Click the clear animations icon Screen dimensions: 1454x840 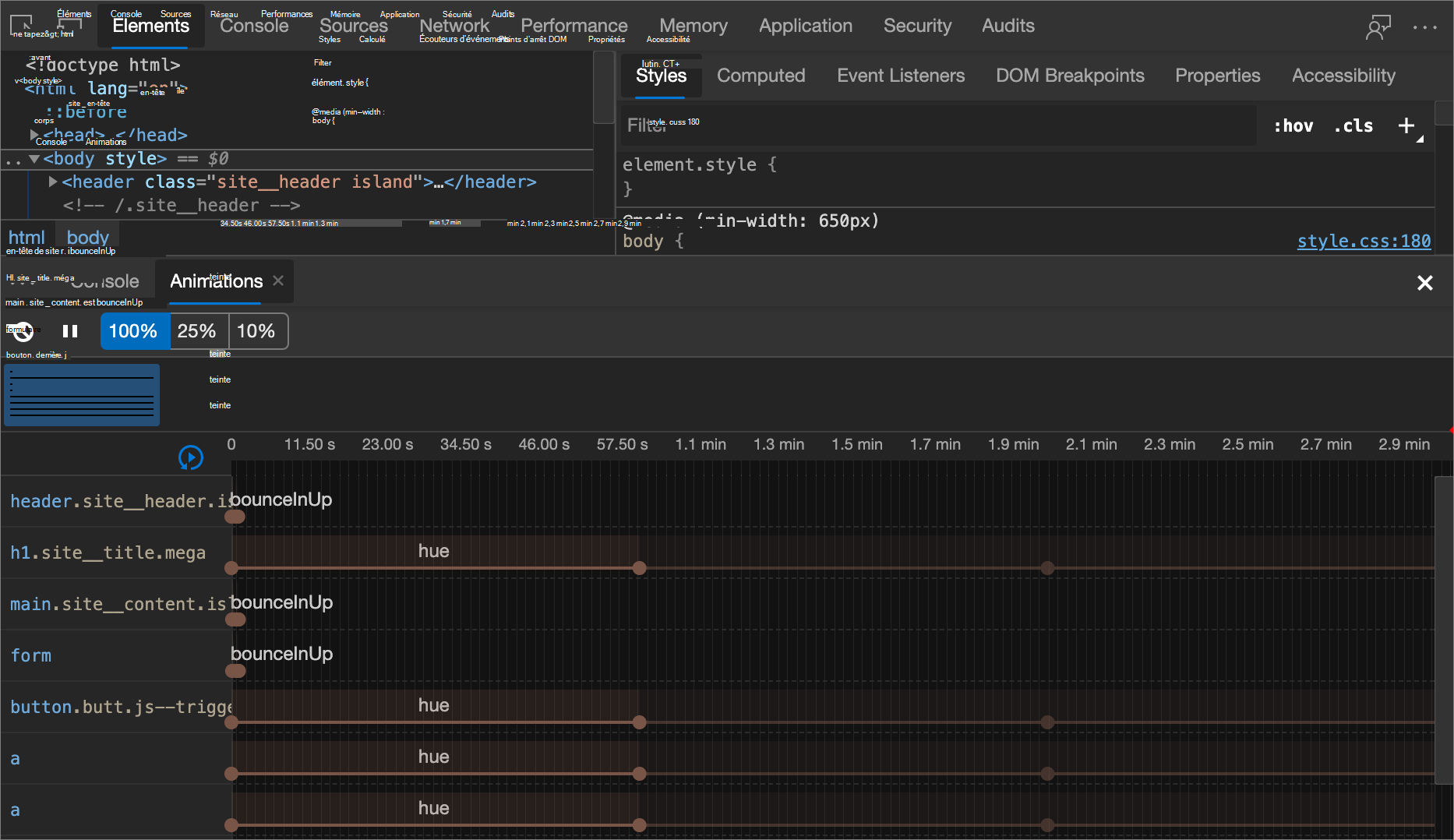click(23, 331)
